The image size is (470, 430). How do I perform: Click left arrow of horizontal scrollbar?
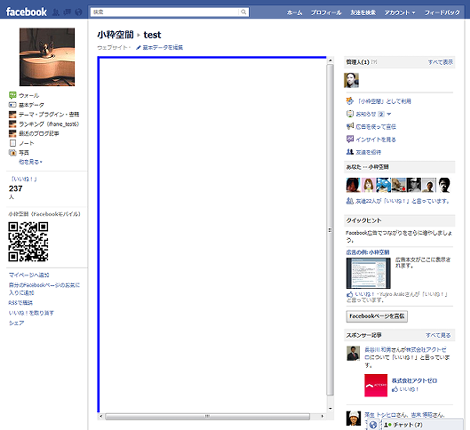click(x=101, y=416)
